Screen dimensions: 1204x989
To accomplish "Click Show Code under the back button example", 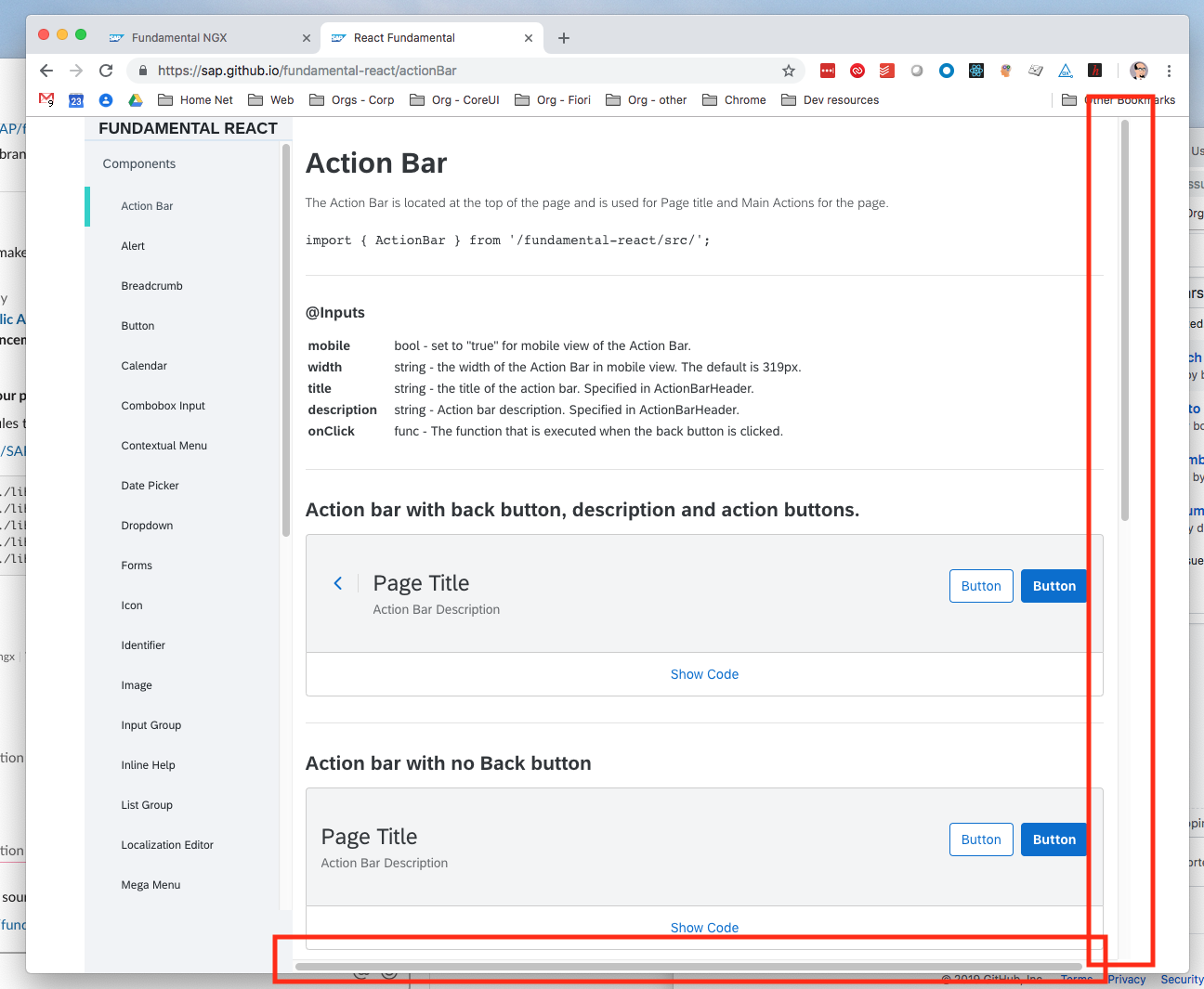I will tap(704, 674).
